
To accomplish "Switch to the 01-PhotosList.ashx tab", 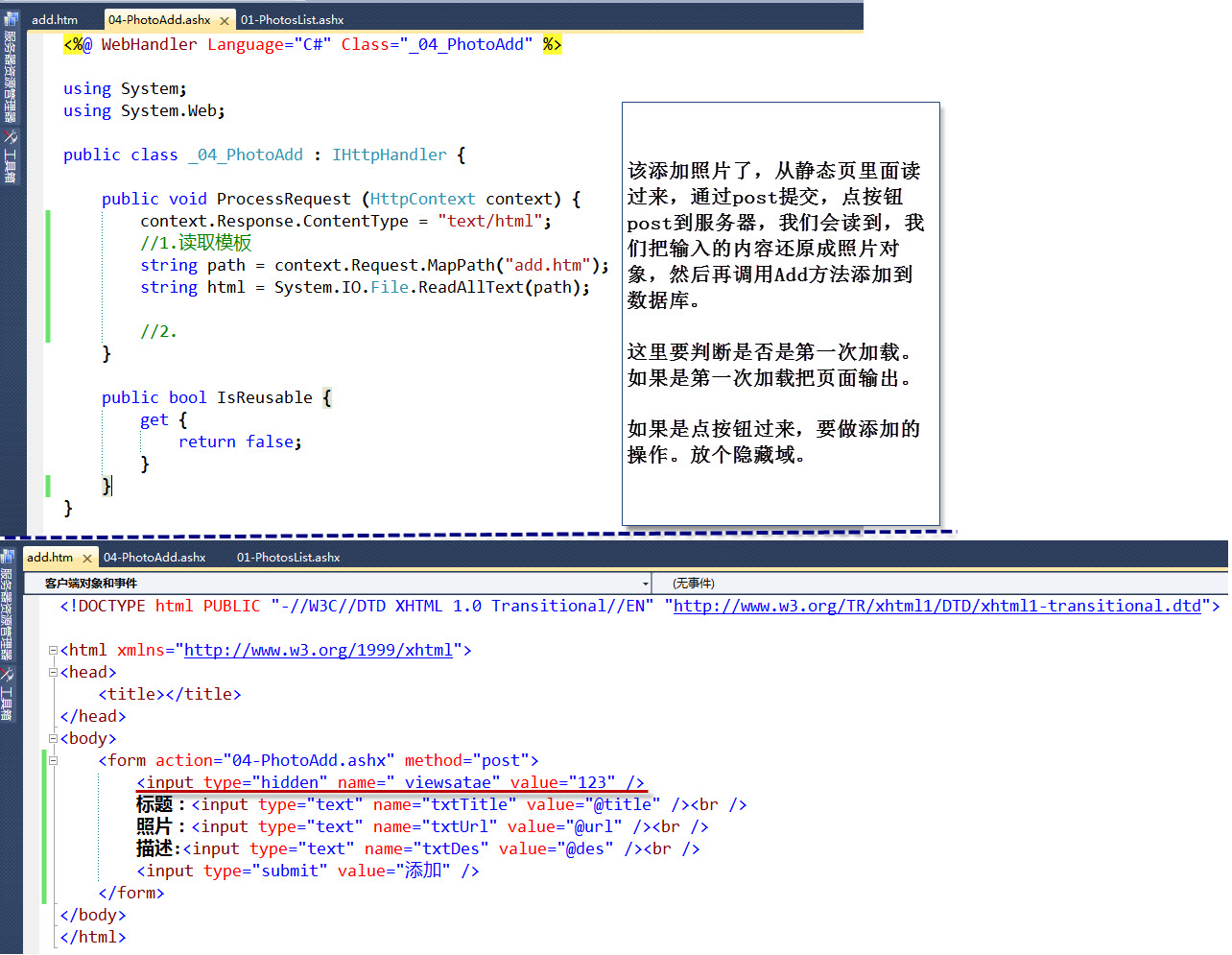I will coord(292,19).
